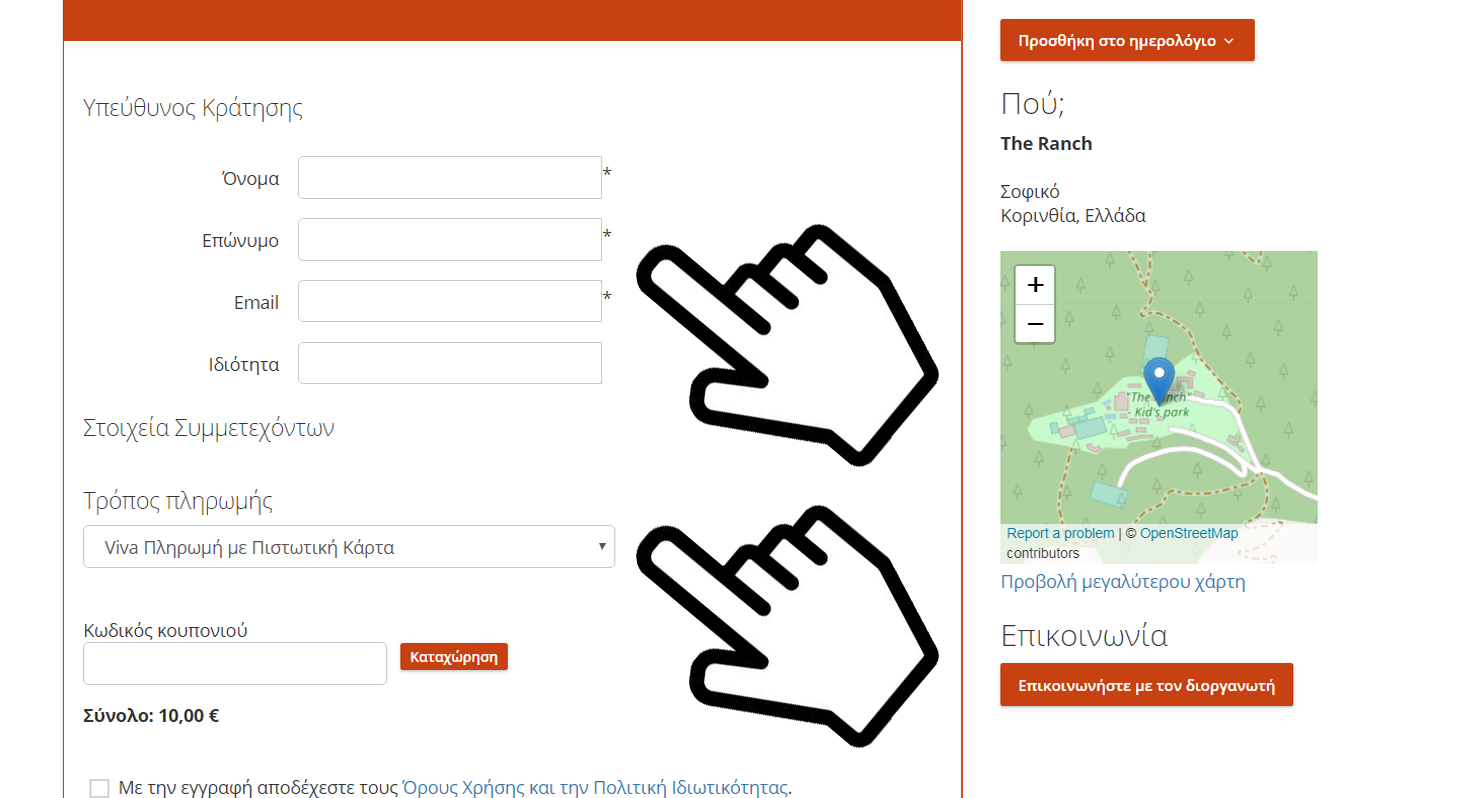
Task: Click the lower pointing hand graphic
Action: 786,625
